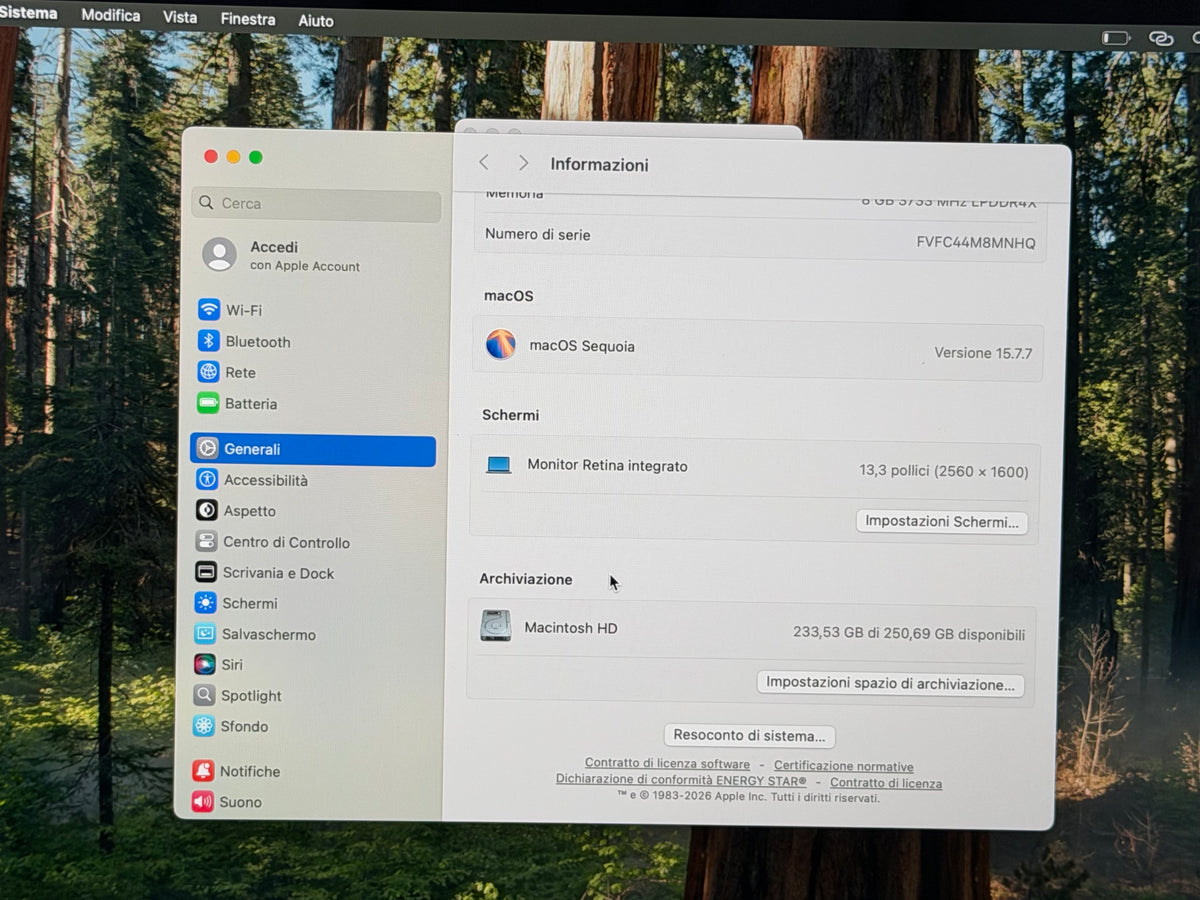Select the Bluetooth icon in sidebar
Viewport: 1200px width, 900px height.
(208, 341)
